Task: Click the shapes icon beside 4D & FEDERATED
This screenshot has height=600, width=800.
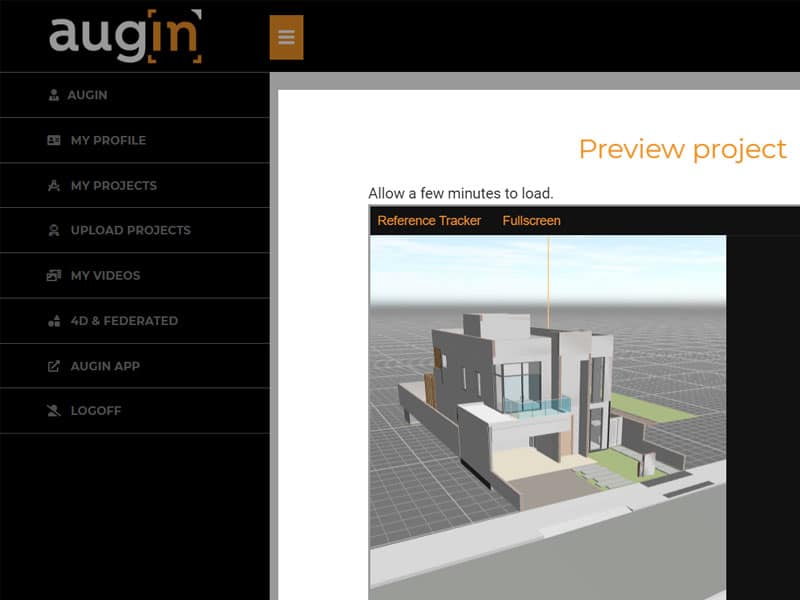Action: point(54,321)
